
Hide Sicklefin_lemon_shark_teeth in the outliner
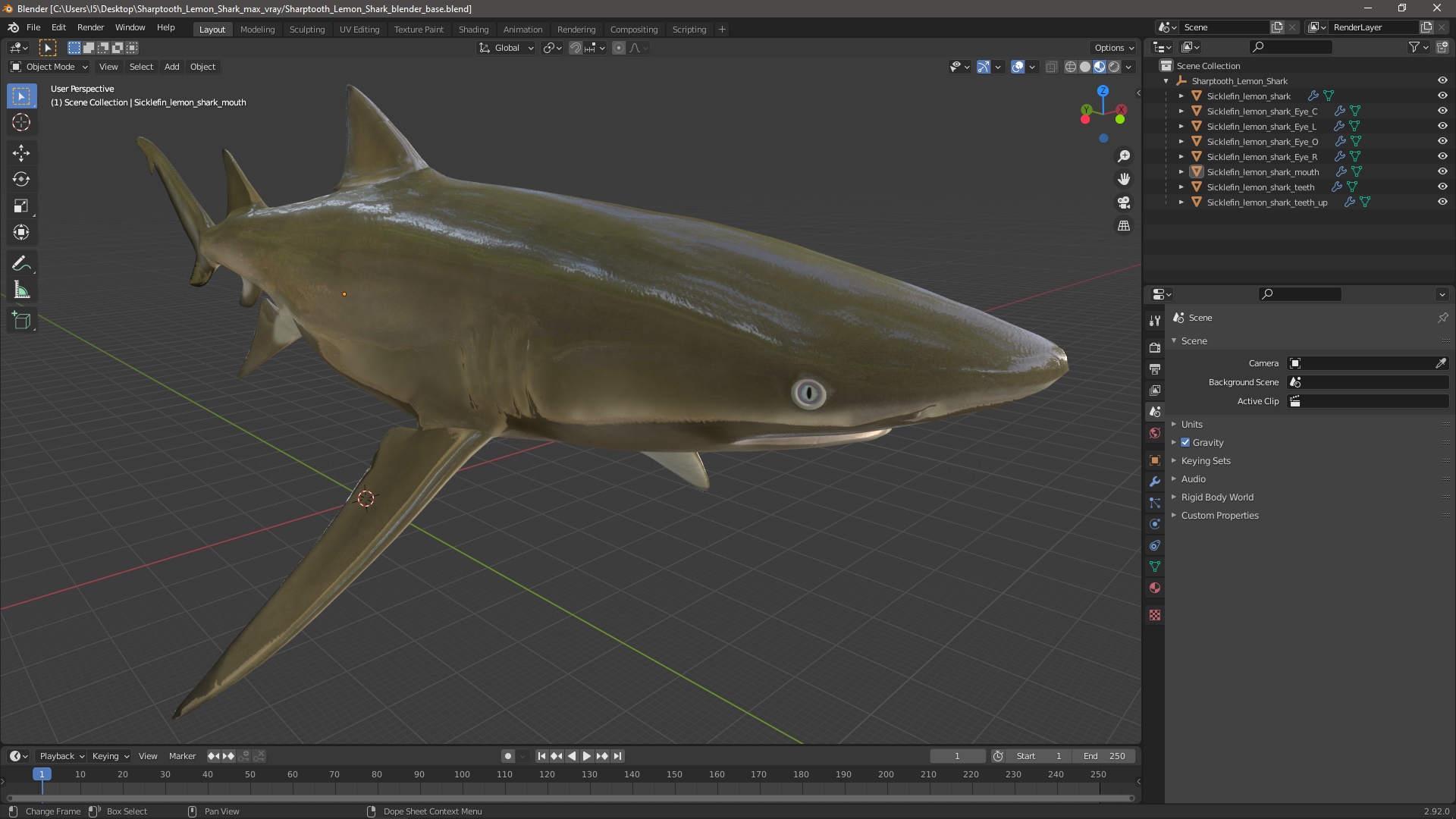point(1442,187)
